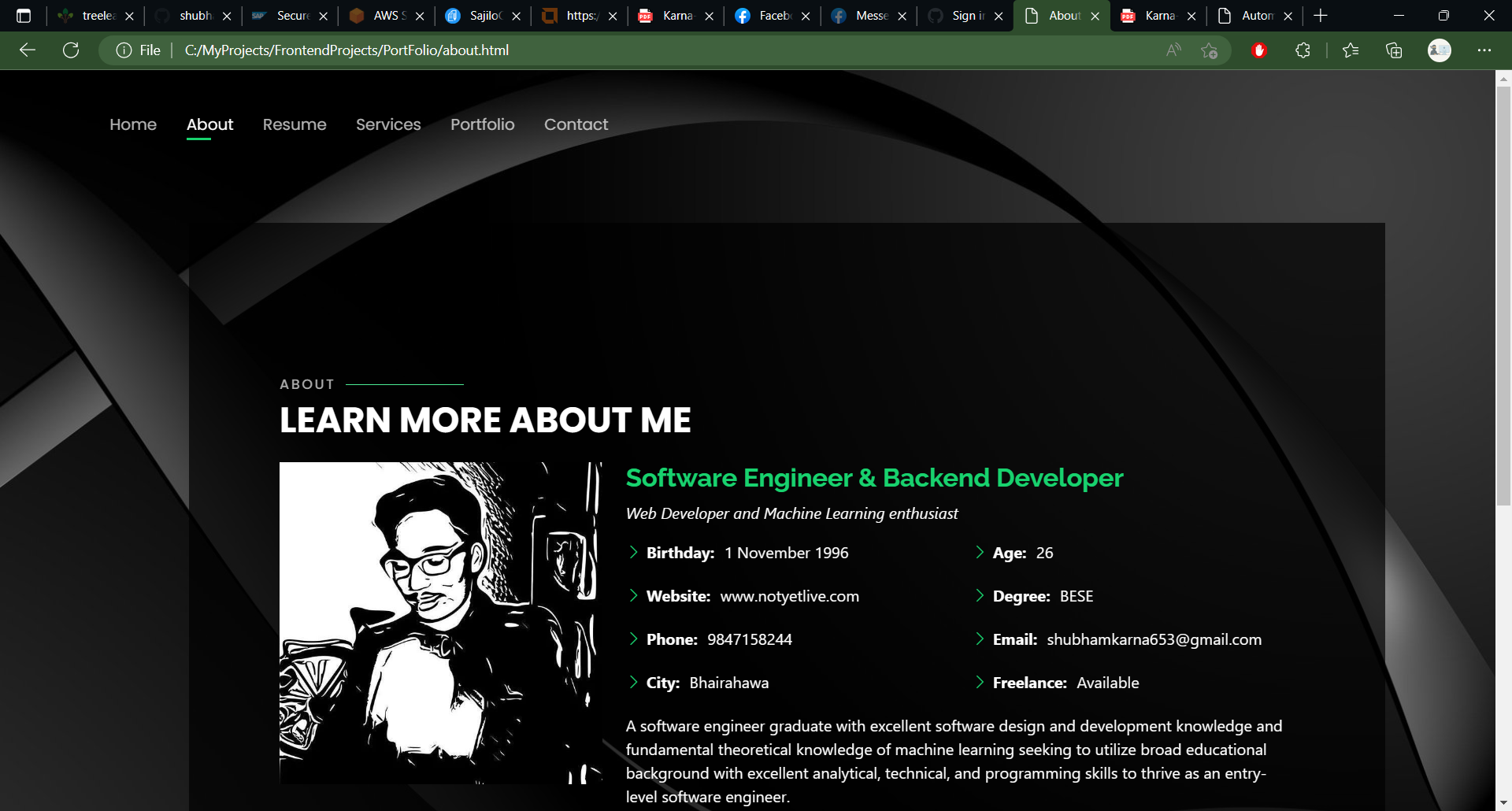Click the phone number 9847158244

coord(750,639)
